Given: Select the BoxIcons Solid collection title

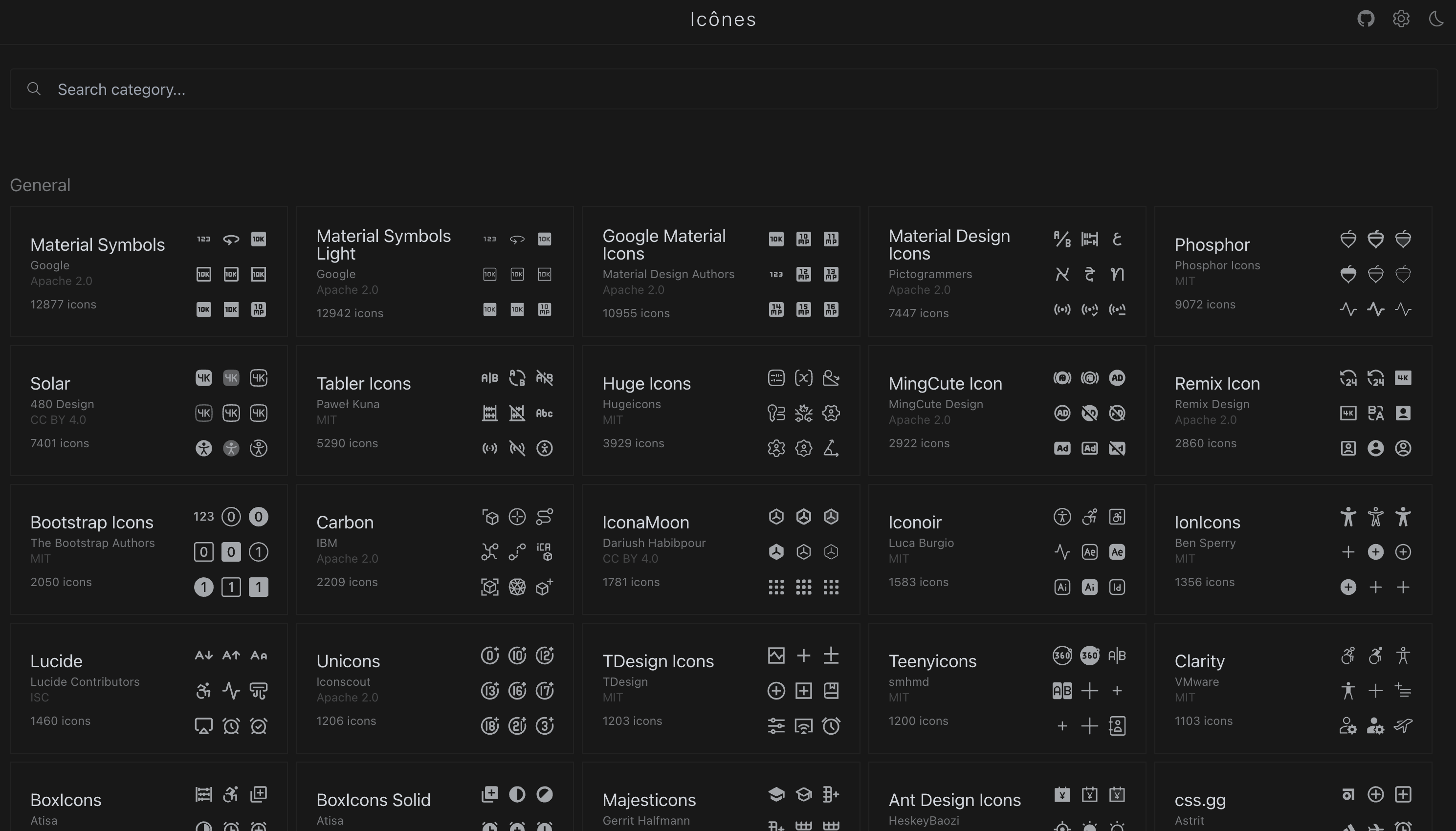Looking at the screenshot, I should (x=373, y=800).
